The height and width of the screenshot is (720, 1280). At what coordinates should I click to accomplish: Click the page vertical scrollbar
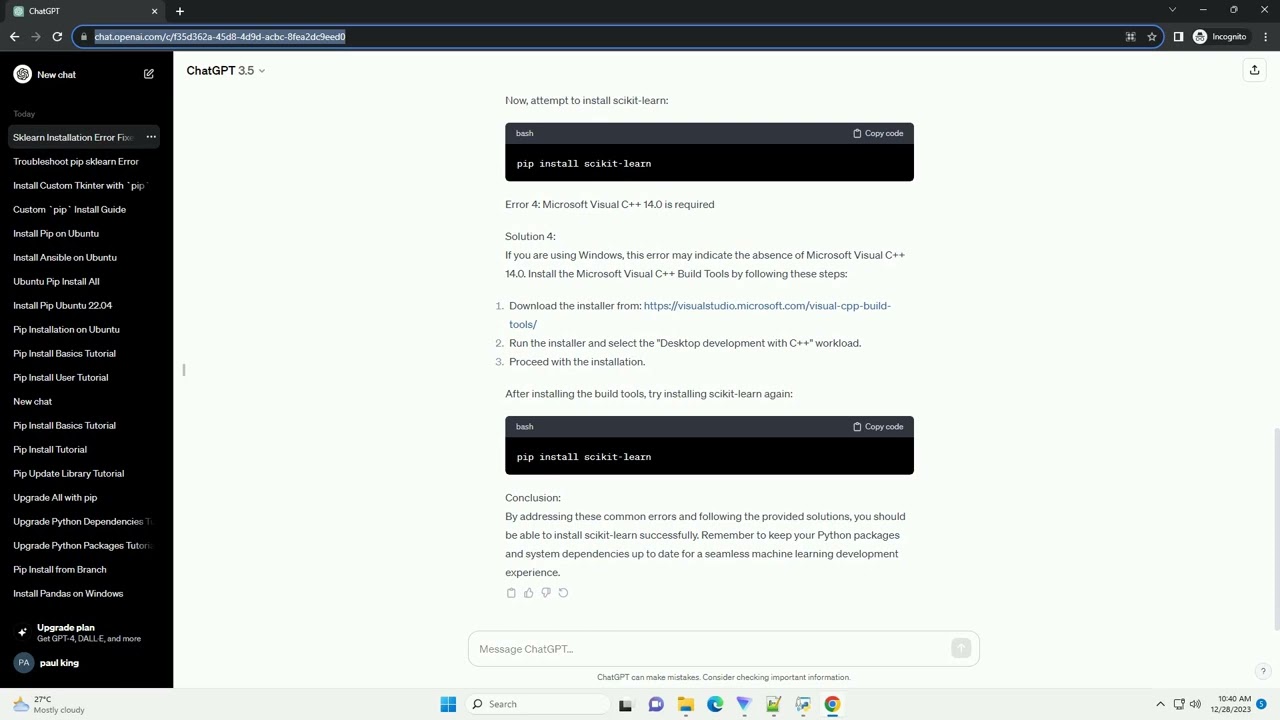tap(1275, 530)
